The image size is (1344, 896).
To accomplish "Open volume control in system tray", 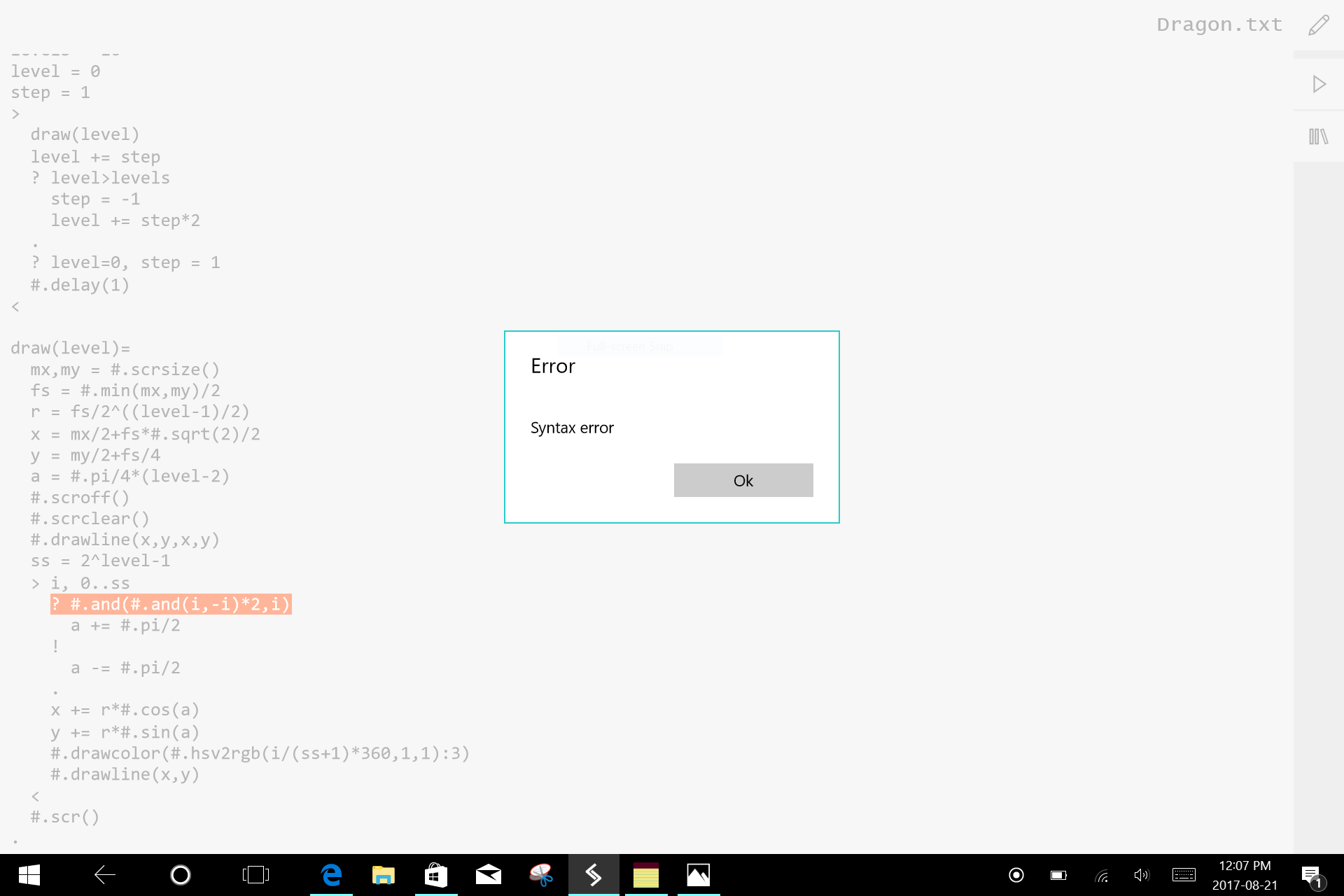I will click(x=1141, y=875).
